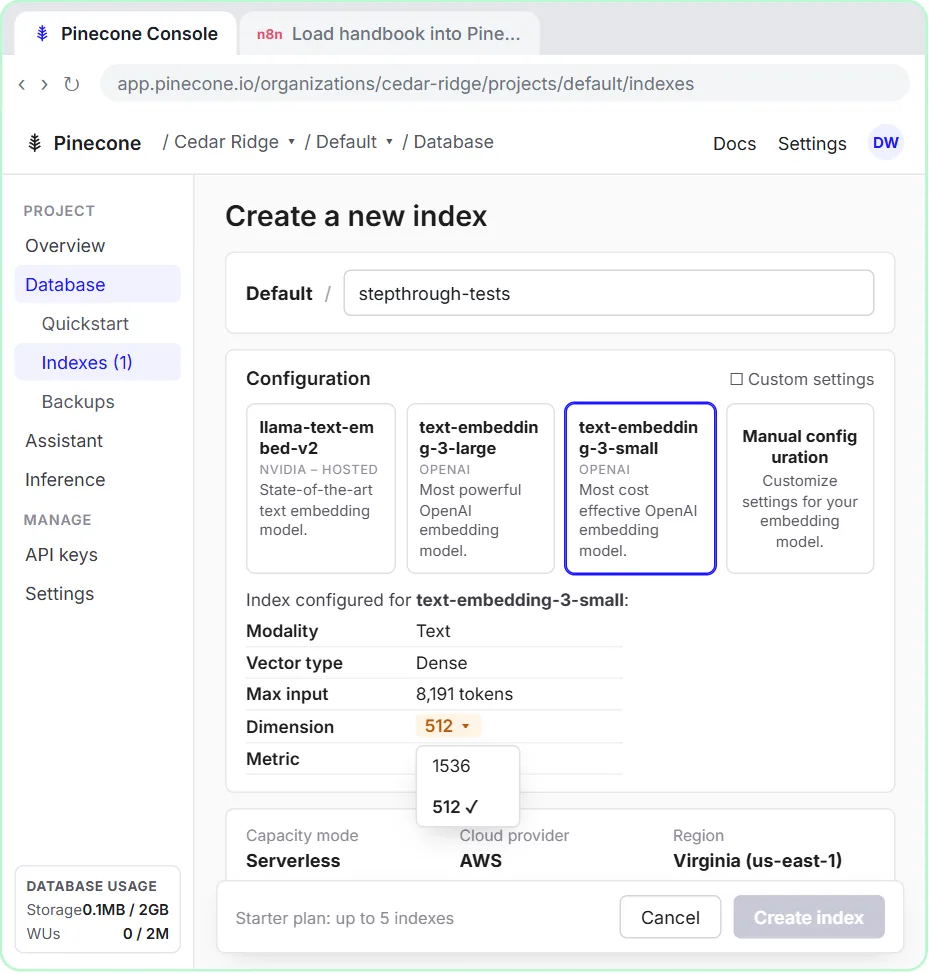This screenshot has height=974, width=929.
Task: Switch to the n8n Load handbook tab
Action: (x=389, y=34)
